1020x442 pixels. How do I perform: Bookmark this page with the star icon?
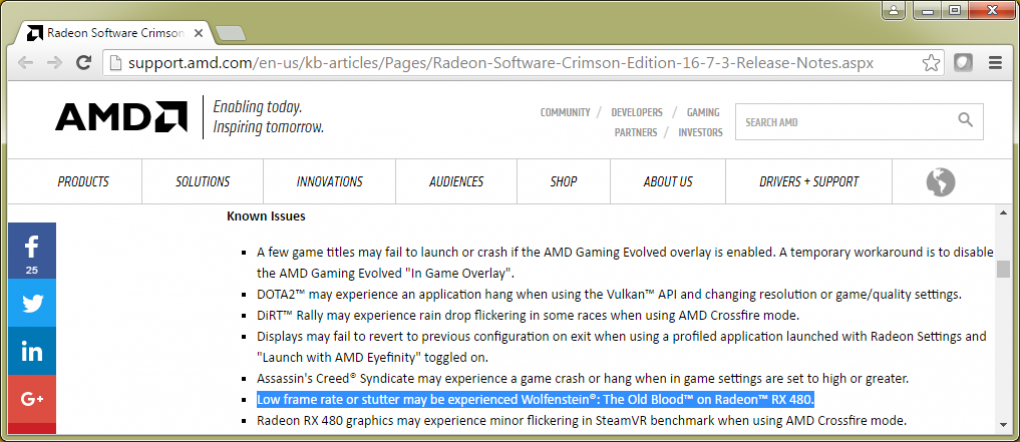(931, 63)
